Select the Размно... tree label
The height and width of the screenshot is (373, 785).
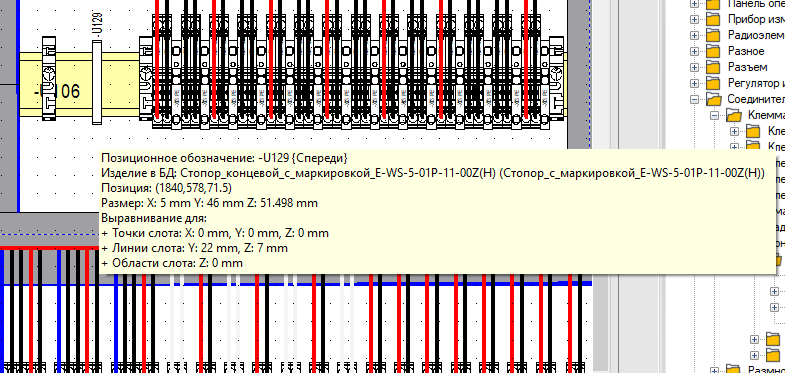point(766,369)
